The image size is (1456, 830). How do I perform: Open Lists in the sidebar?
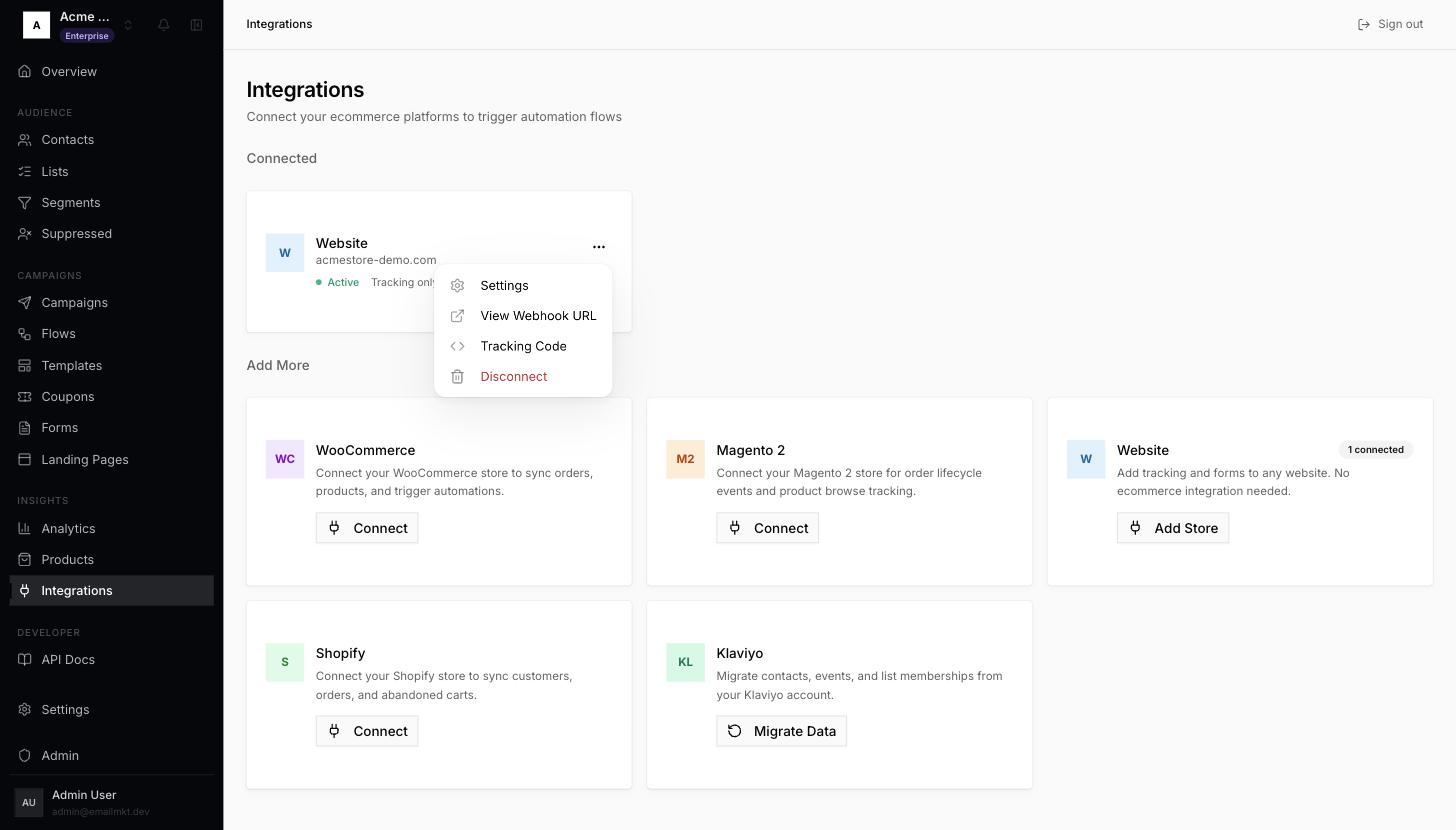click(111, 172)
